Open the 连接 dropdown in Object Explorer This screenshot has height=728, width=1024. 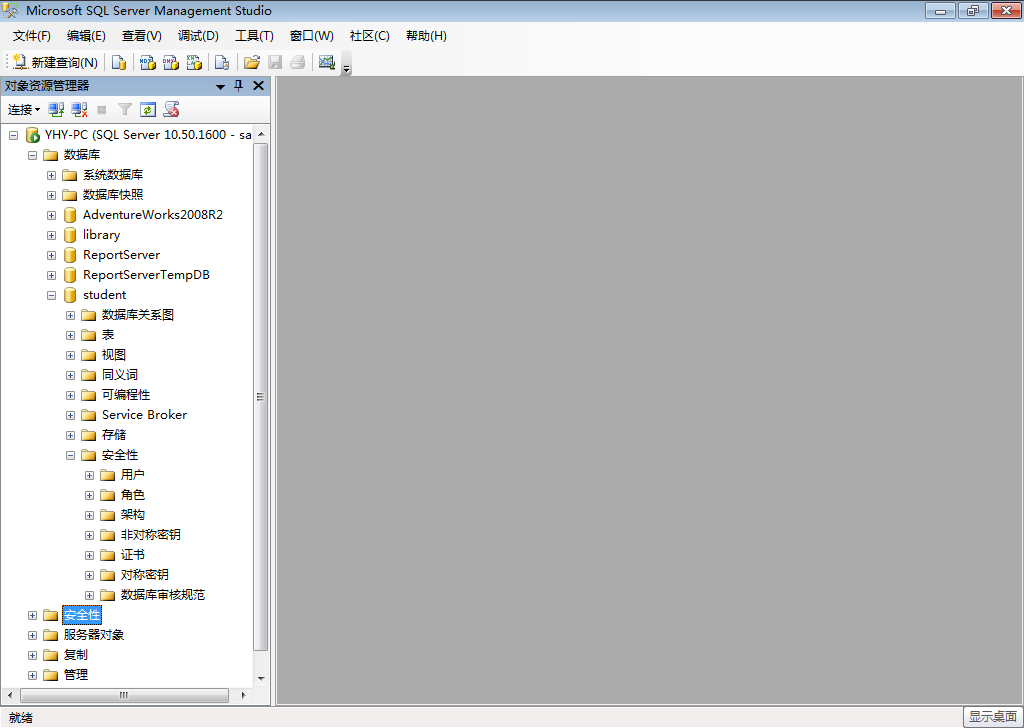tap(24, 110)
